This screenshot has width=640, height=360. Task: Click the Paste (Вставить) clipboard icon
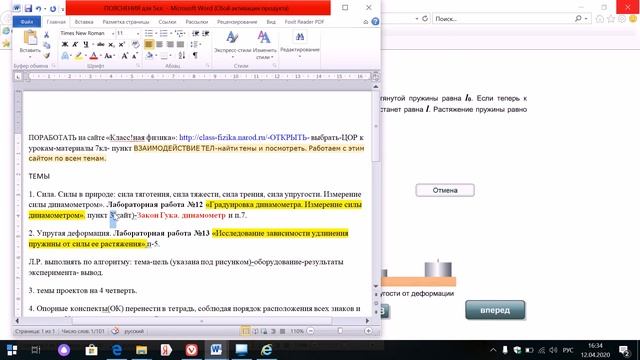30,38
